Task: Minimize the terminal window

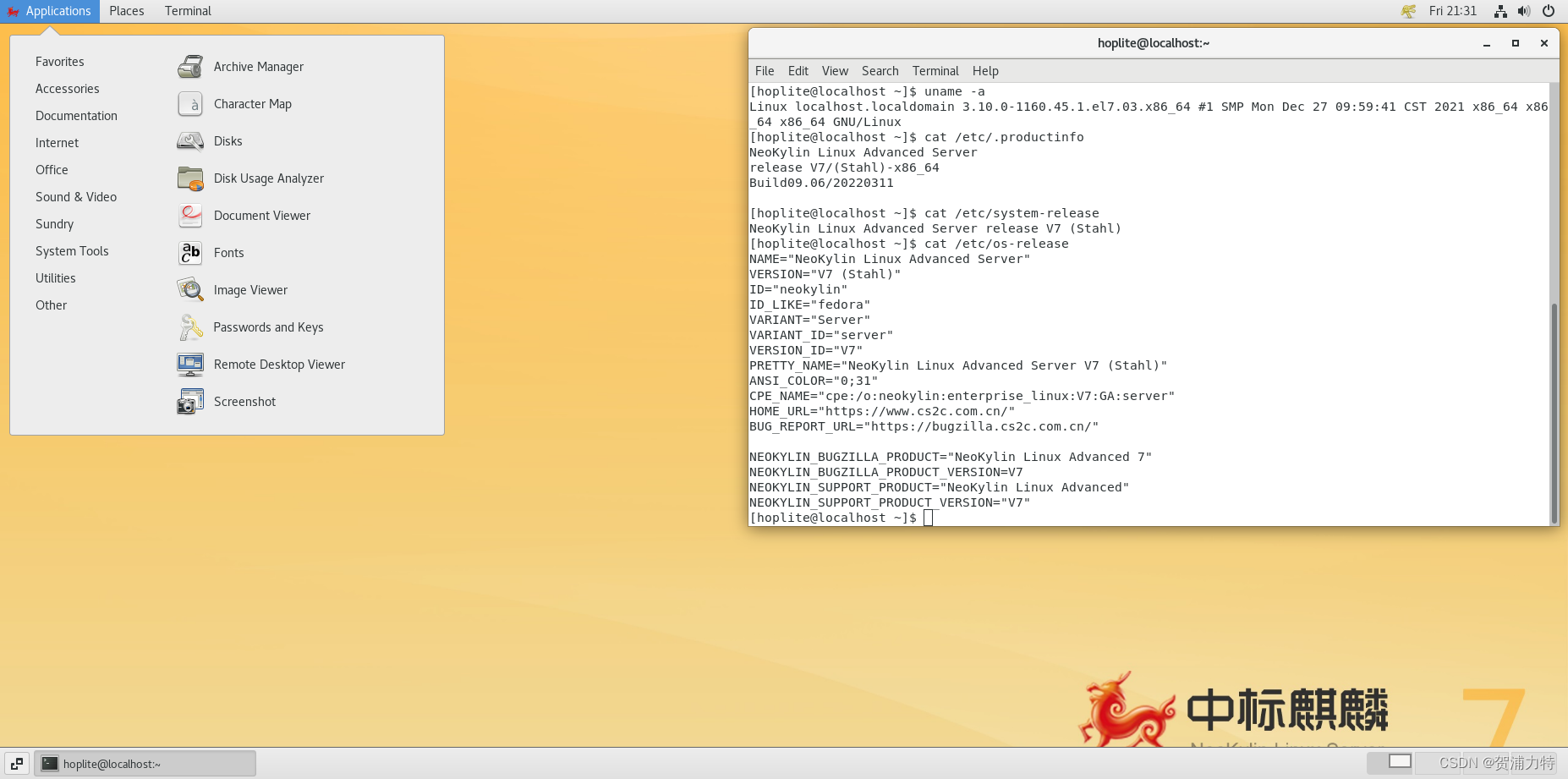Action: (x=1487, y=43)
